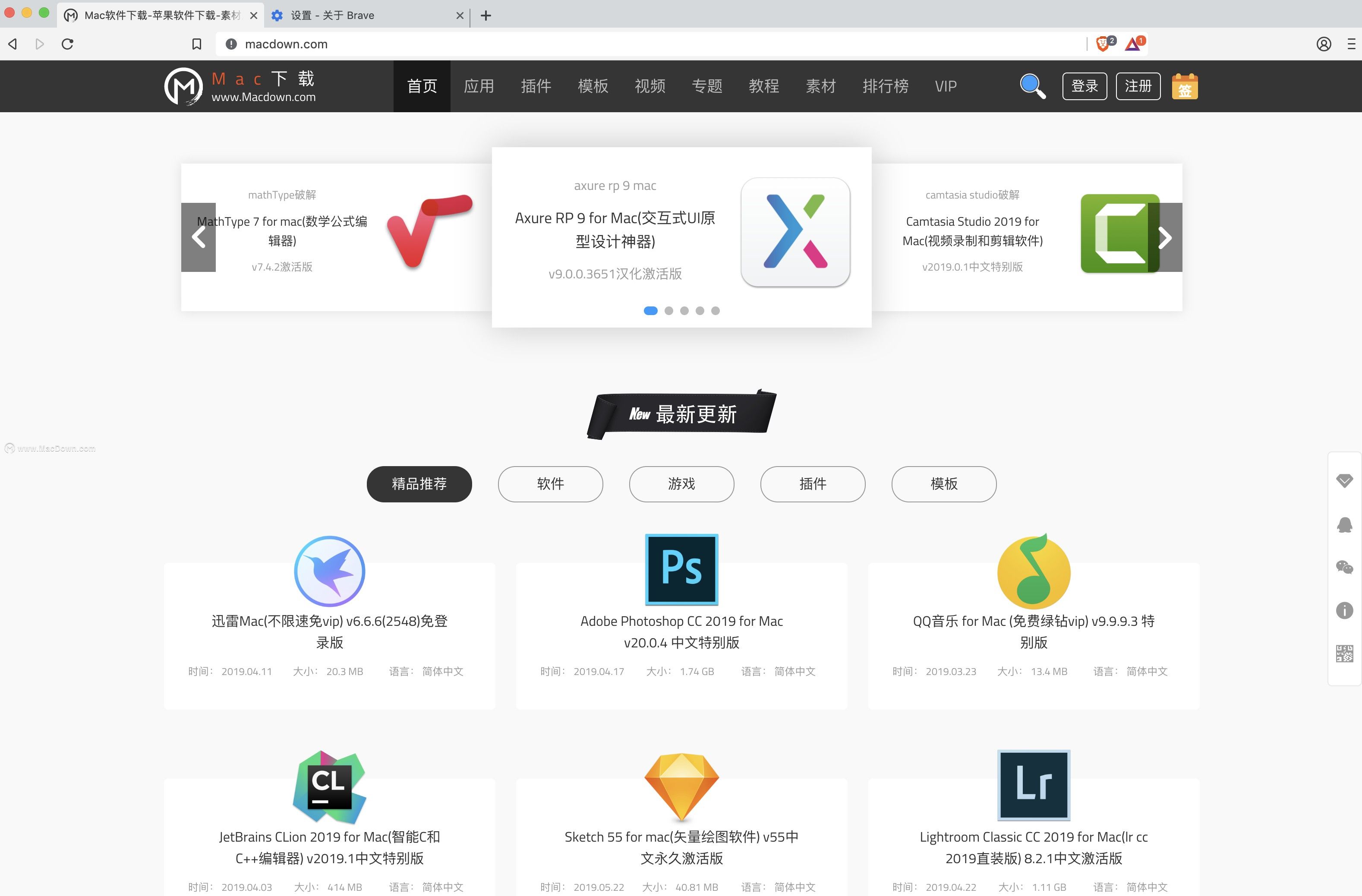This screenshot has width=1362, height=896.
Task: Click the diamond VIP sidebar icon
Action: pos(1344,480)
